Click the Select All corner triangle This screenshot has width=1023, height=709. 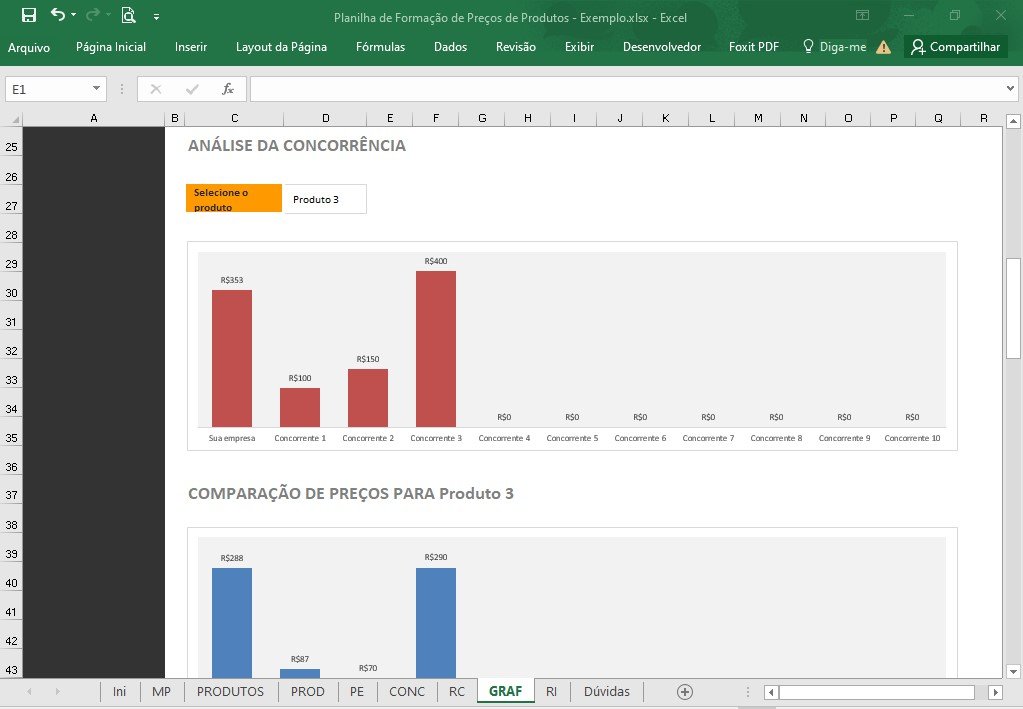tap(12, 119)
